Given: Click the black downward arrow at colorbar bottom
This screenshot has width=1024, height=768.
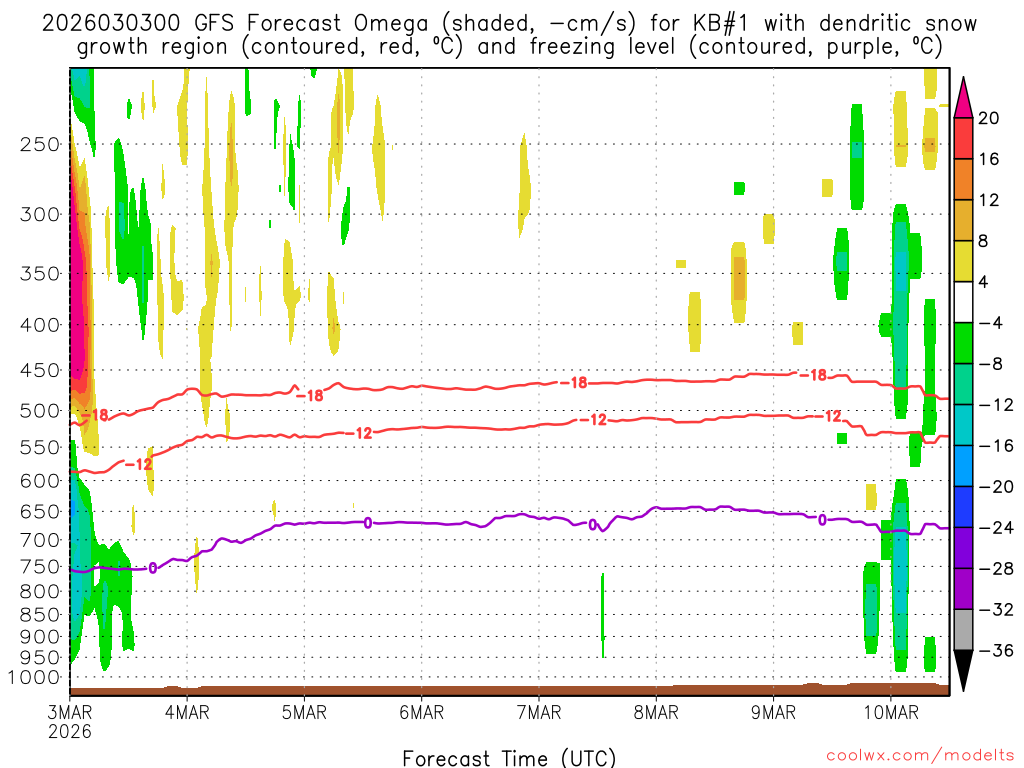Looking at the screenshot, I should click(963, 671).
